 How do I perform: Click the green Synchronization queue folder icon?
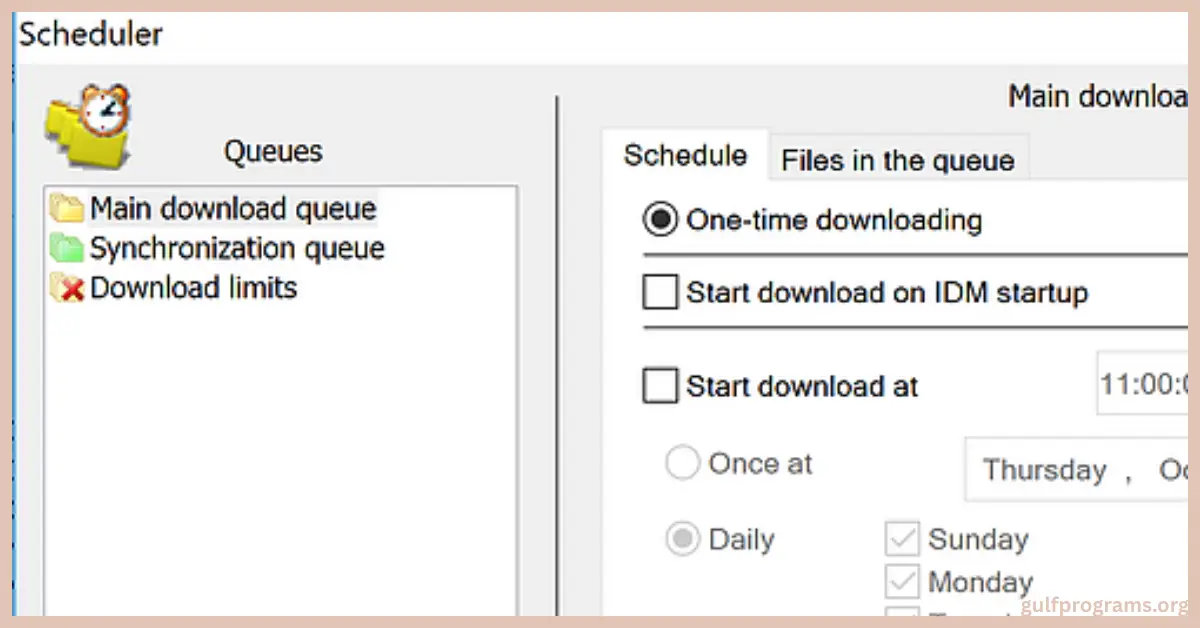67,248
